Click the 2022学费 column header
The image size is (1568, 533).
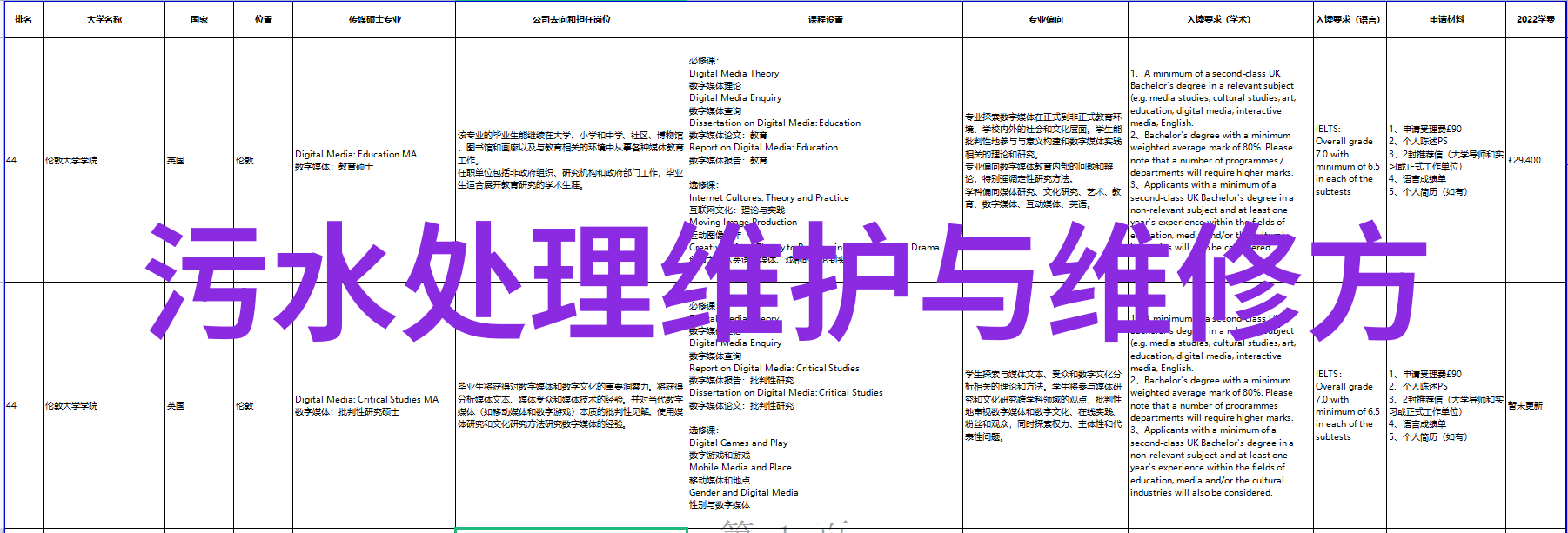(1536, 19)
